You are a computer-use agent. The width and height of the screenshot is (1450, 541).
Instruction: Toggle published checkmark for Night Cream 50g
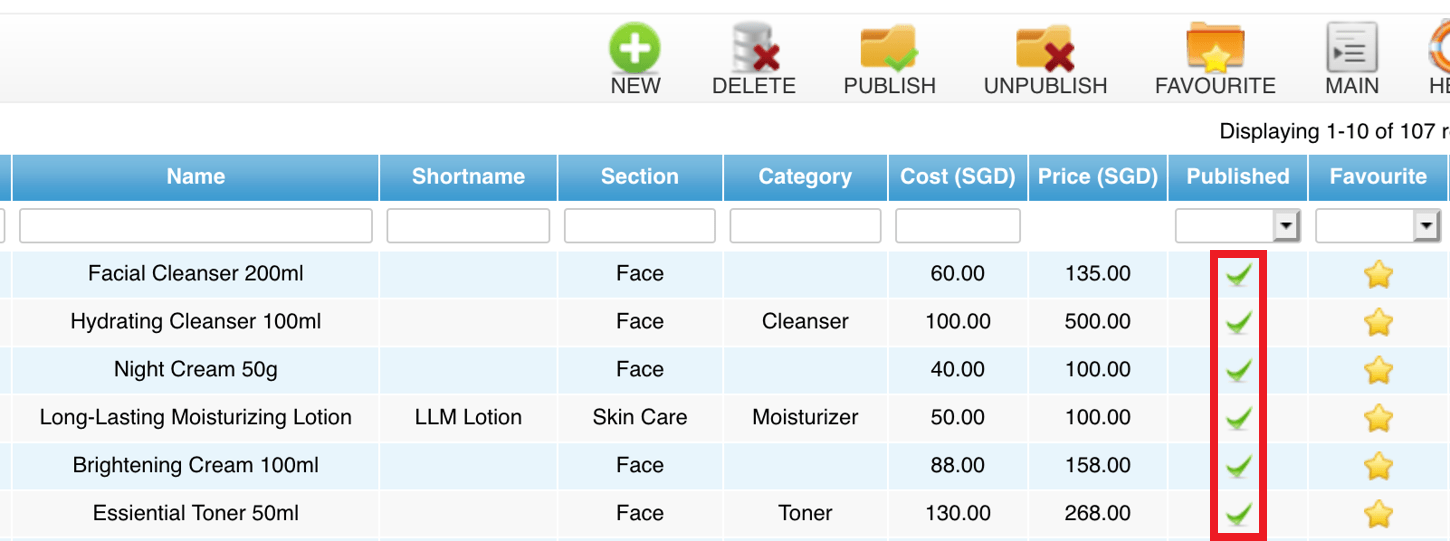click(x=1239, y=370)
